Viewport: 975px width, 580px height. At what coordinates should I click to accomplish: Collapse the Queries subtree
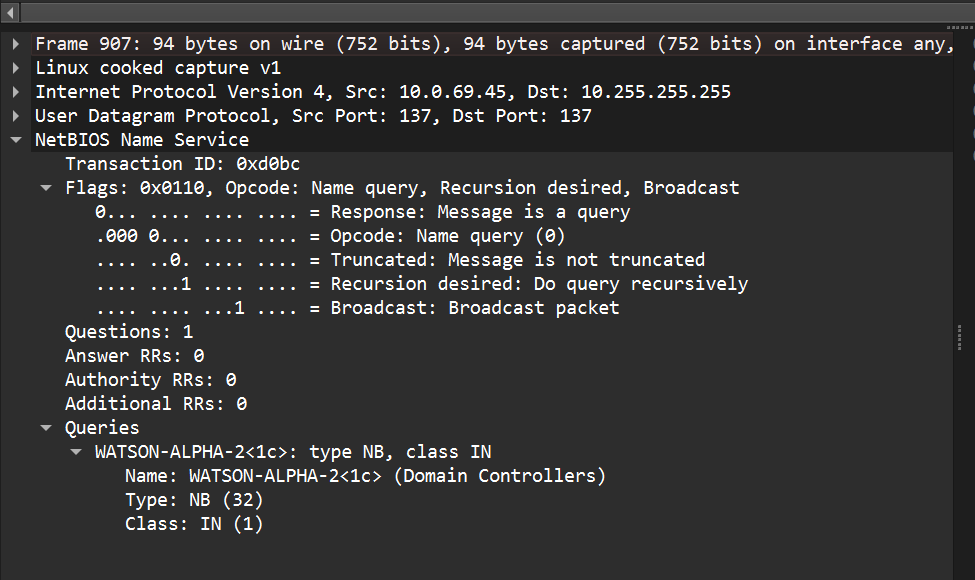(x=46, y=428)
